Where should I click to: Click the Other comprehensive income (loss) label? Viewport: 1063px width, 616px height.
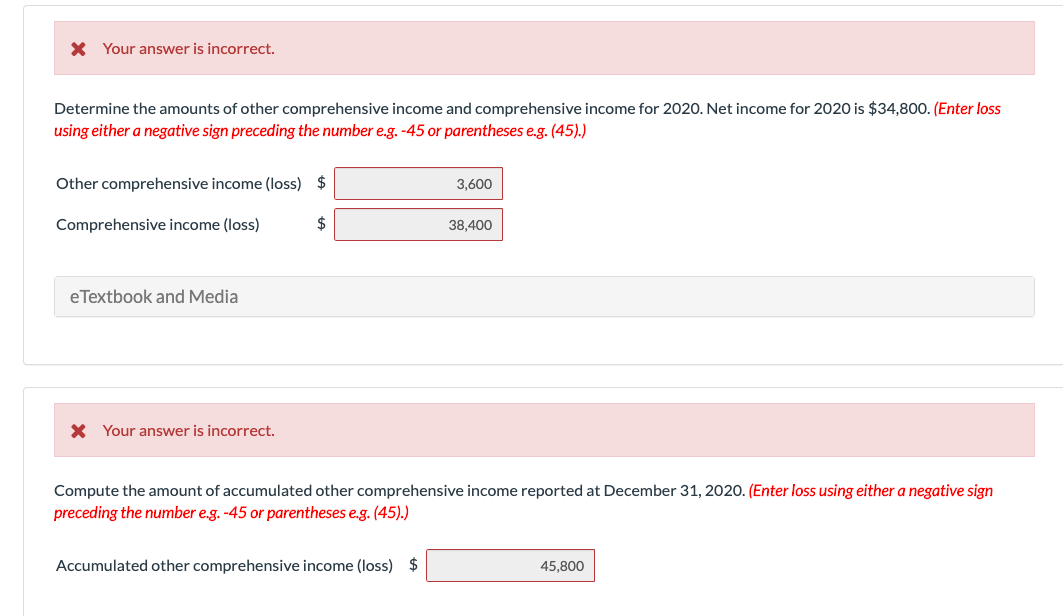tap(178, 183)
